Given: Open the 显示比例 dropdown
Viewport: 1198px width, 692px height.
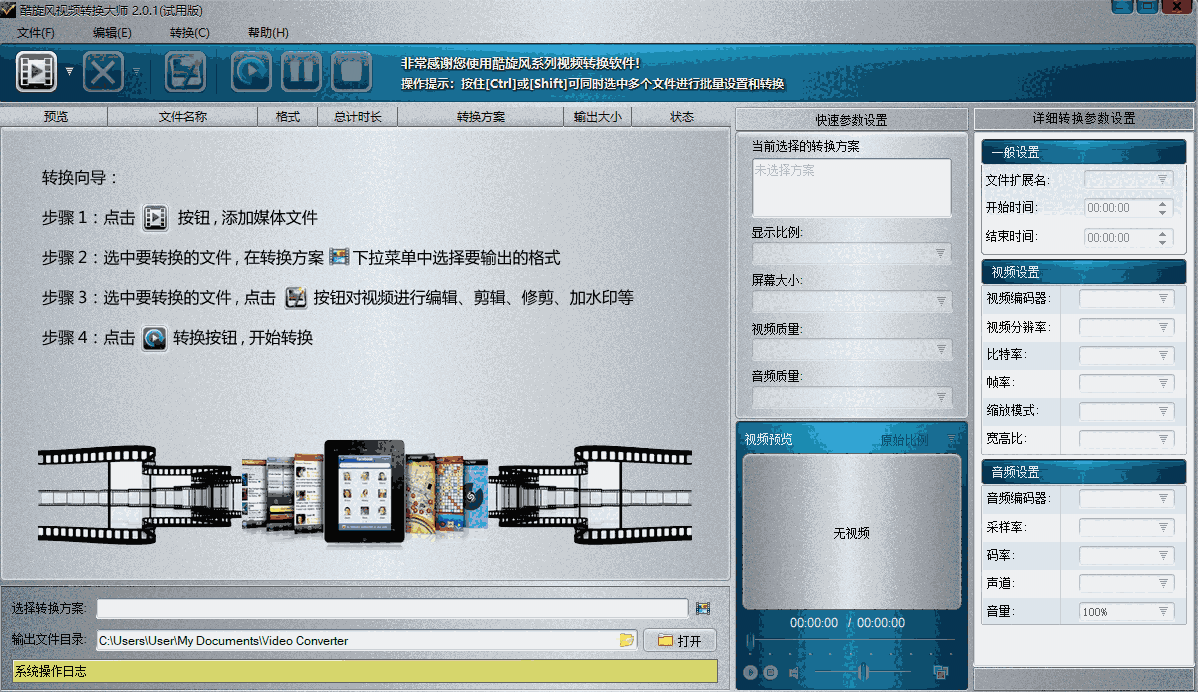Looking at the screenshot, I should pos(852,254).
